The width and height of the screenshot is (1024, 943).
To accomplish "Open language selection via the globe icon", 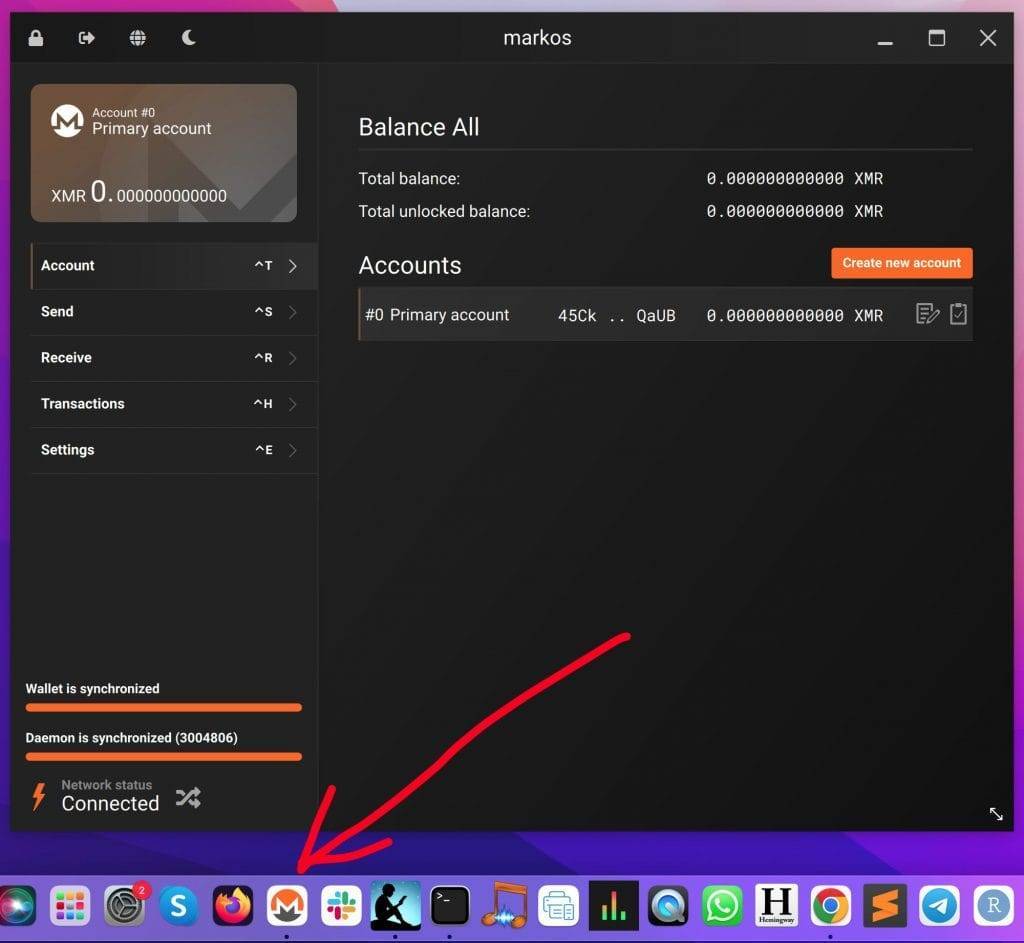I will coord(137,38).
